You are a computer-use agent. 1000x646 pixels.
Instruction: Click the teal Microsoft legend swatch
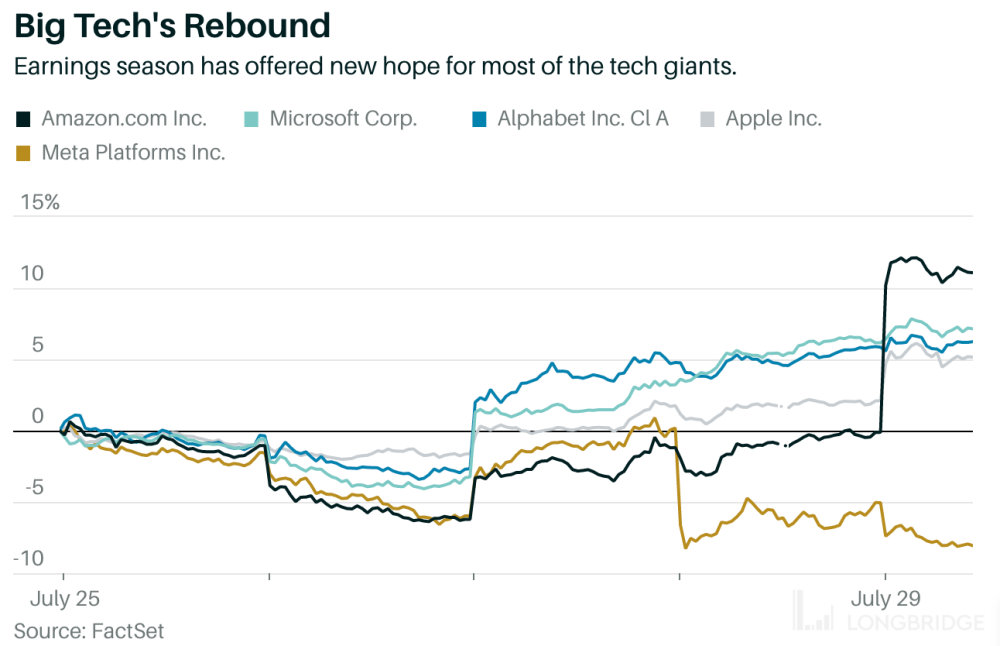coord(251,119)
